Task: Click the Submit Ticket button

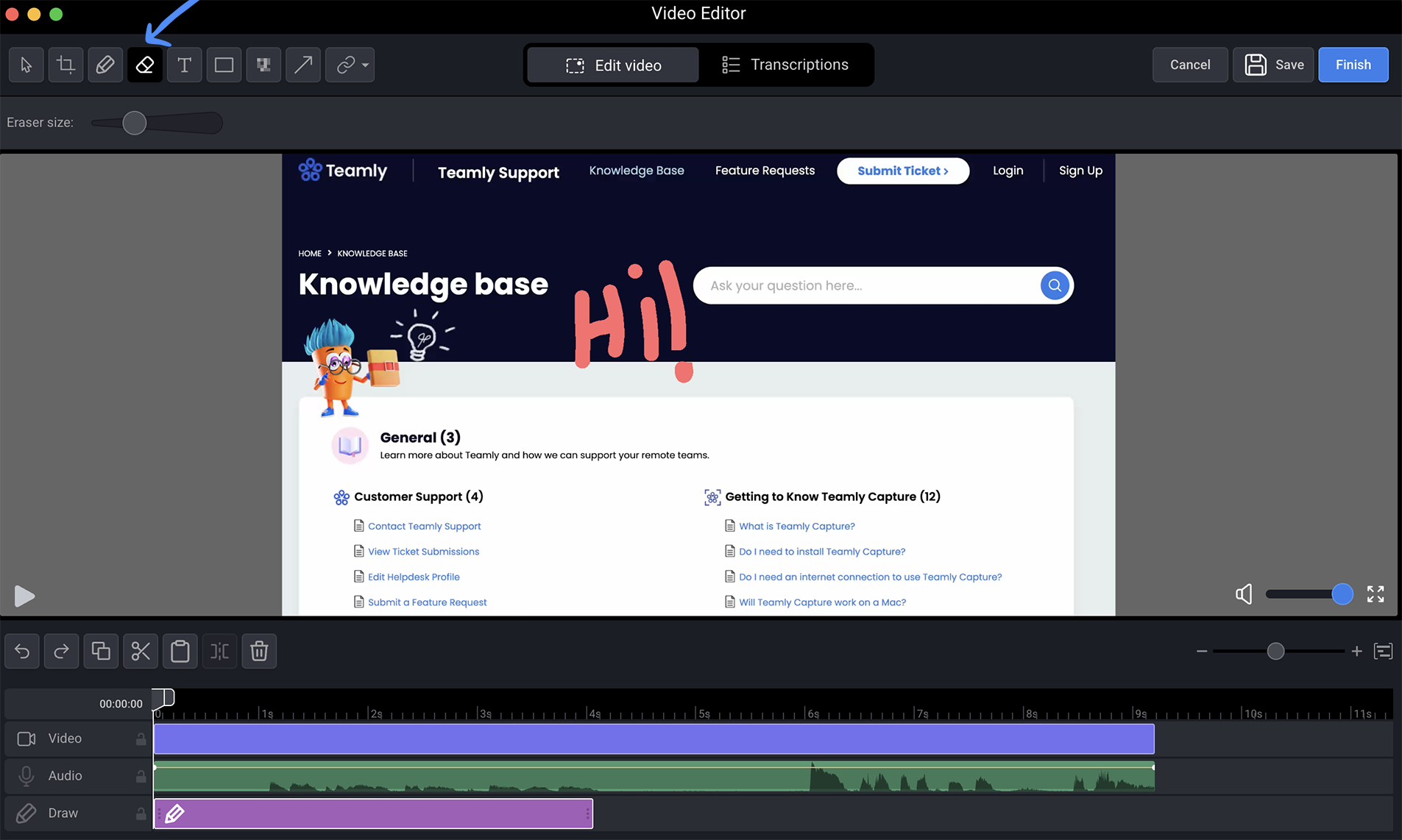Action: click(x=903, y=171)
